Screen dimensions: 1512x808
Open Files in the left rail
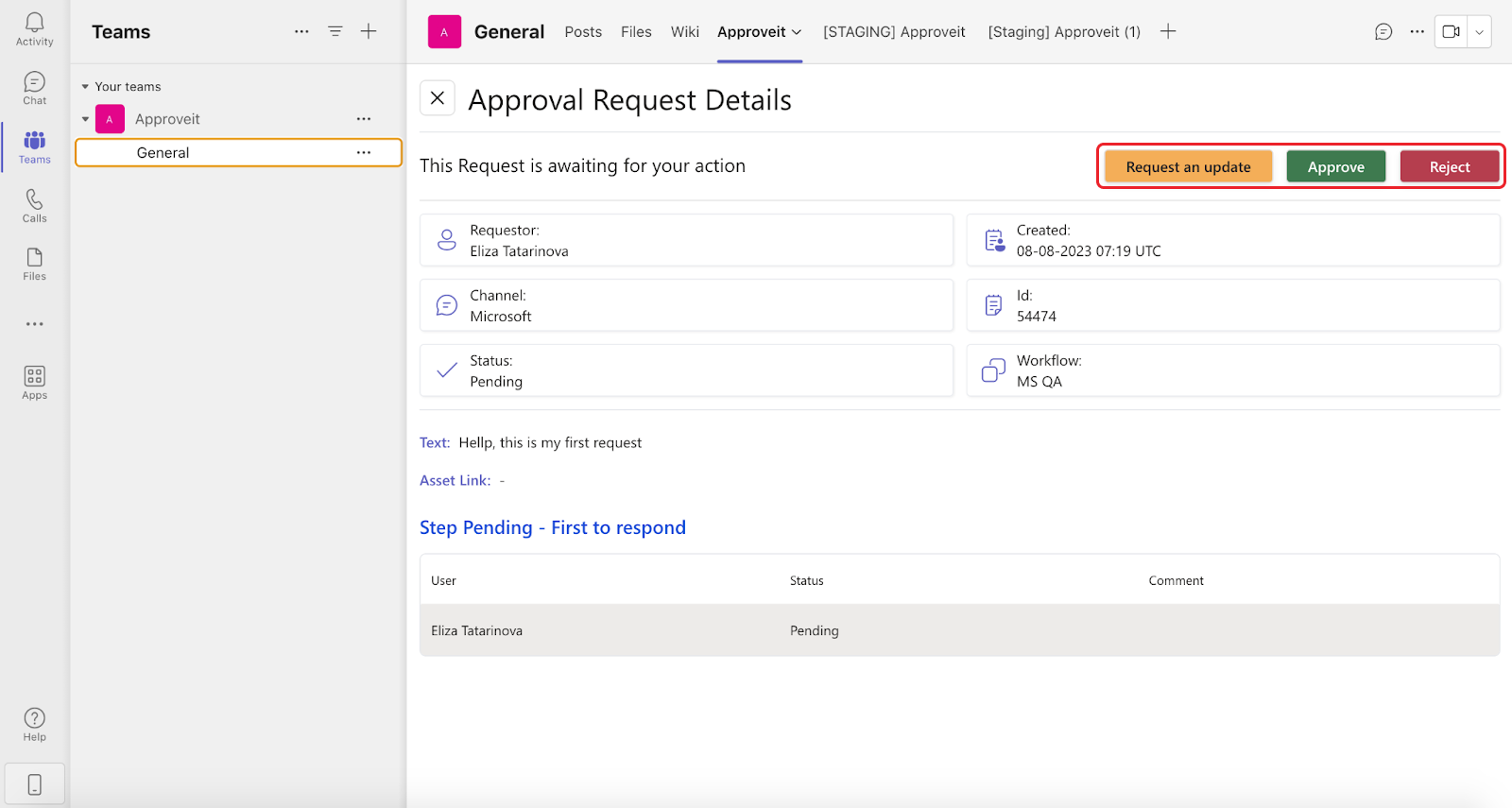(x=34, y=264)
